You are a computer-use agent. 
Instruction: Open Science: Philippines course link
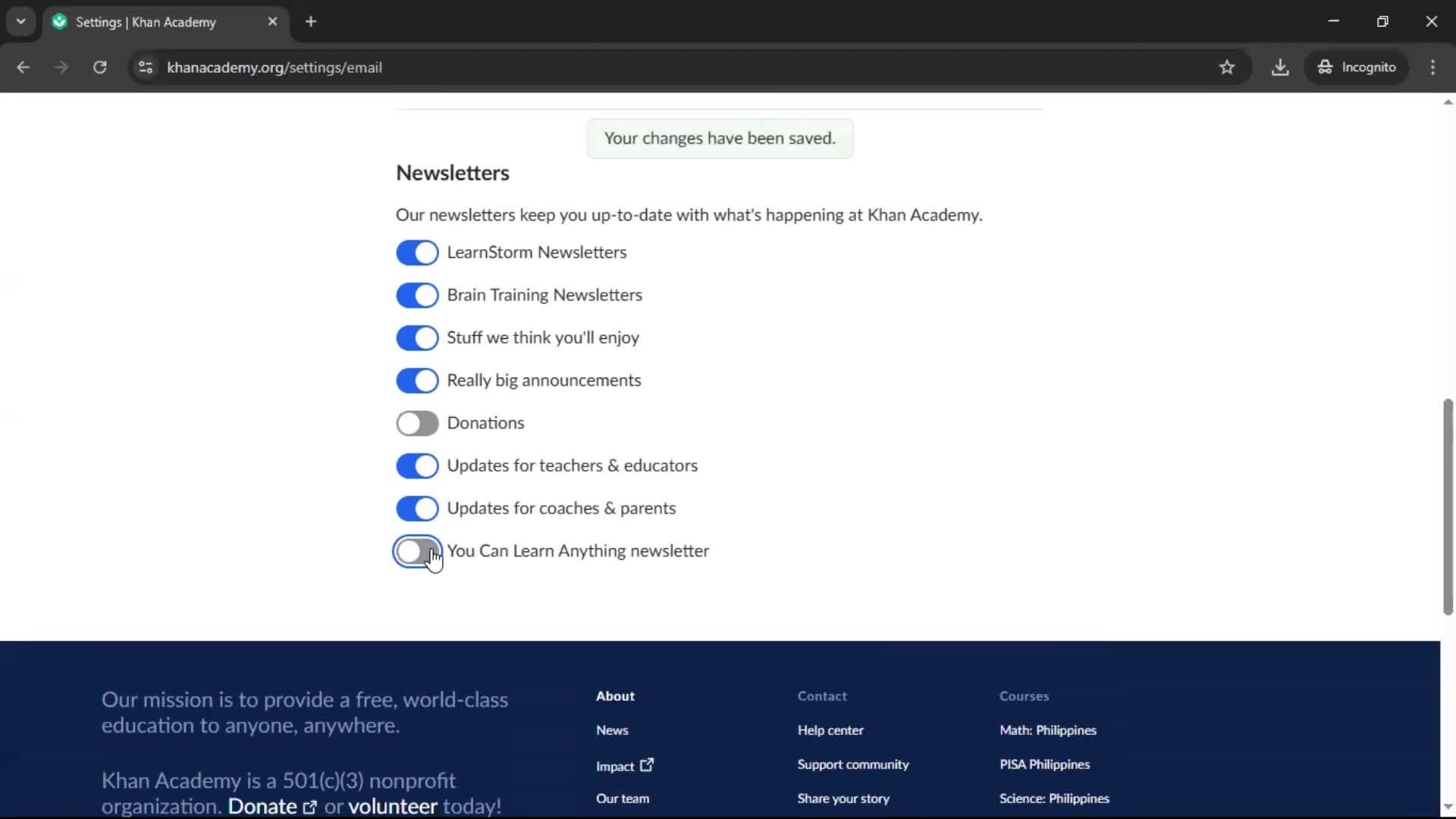click(x=1054, y=799)
